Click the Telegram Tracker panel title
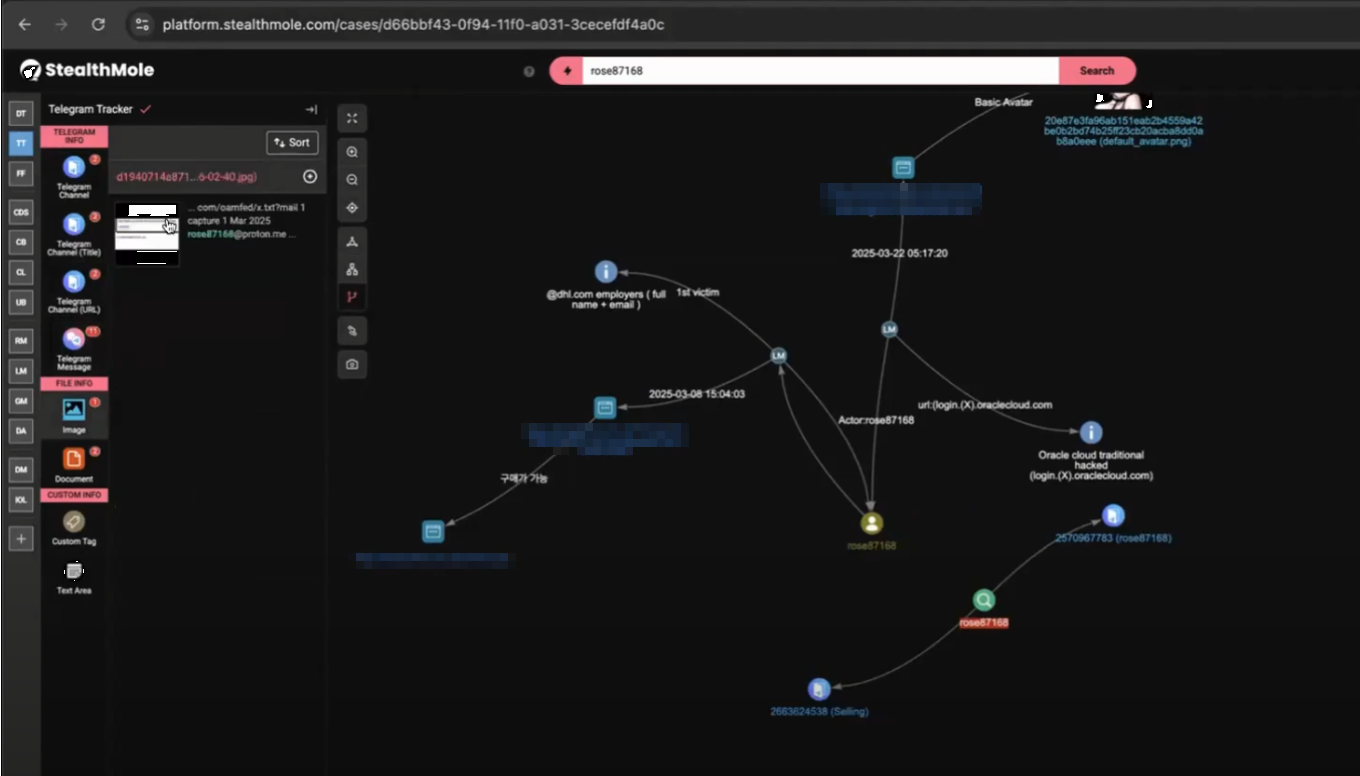Image resolution: width=1360 pixels, height=776 pixels. click(x=90, y=110)
